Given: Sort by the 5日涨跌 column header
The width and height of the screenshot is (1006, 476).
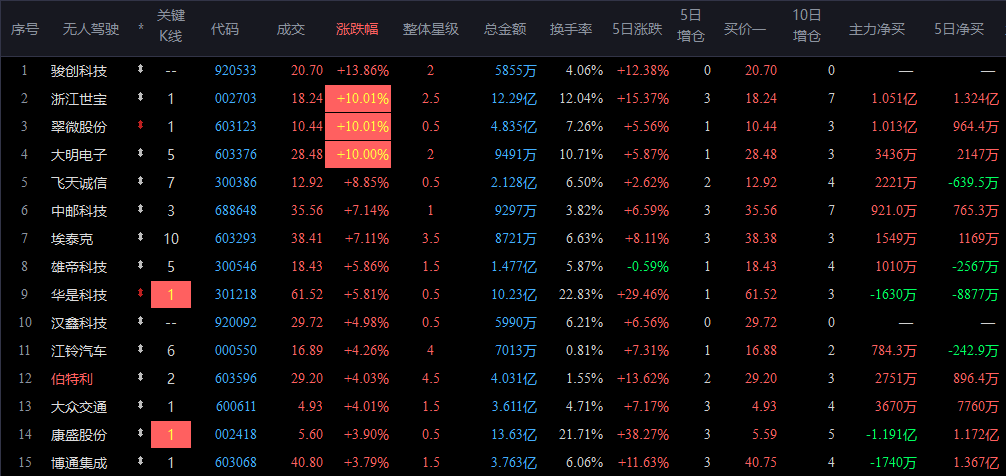Looking at the screenshot, I should [639, 30].
